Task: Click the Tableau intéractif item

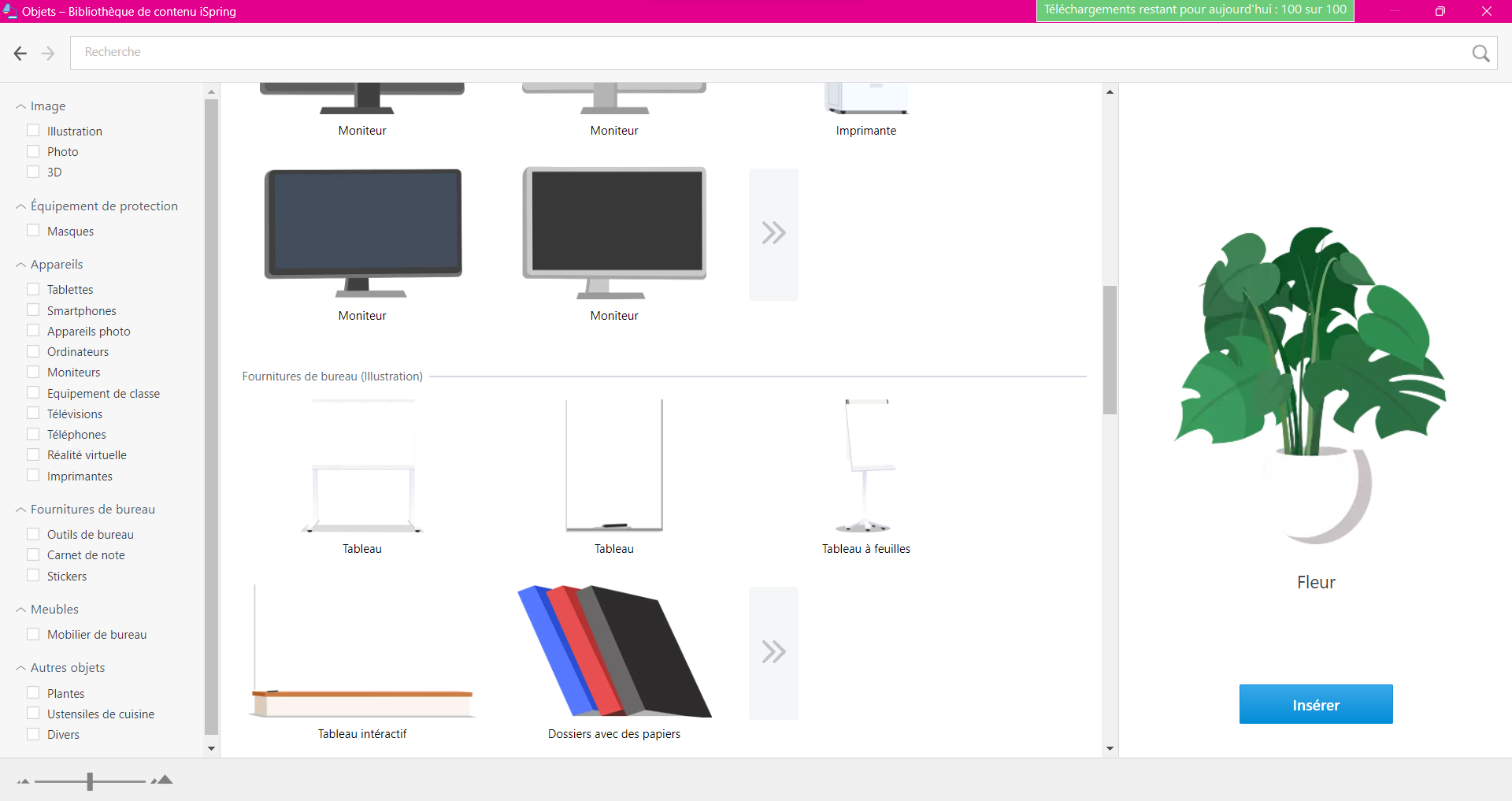Action: pos(362,652)
